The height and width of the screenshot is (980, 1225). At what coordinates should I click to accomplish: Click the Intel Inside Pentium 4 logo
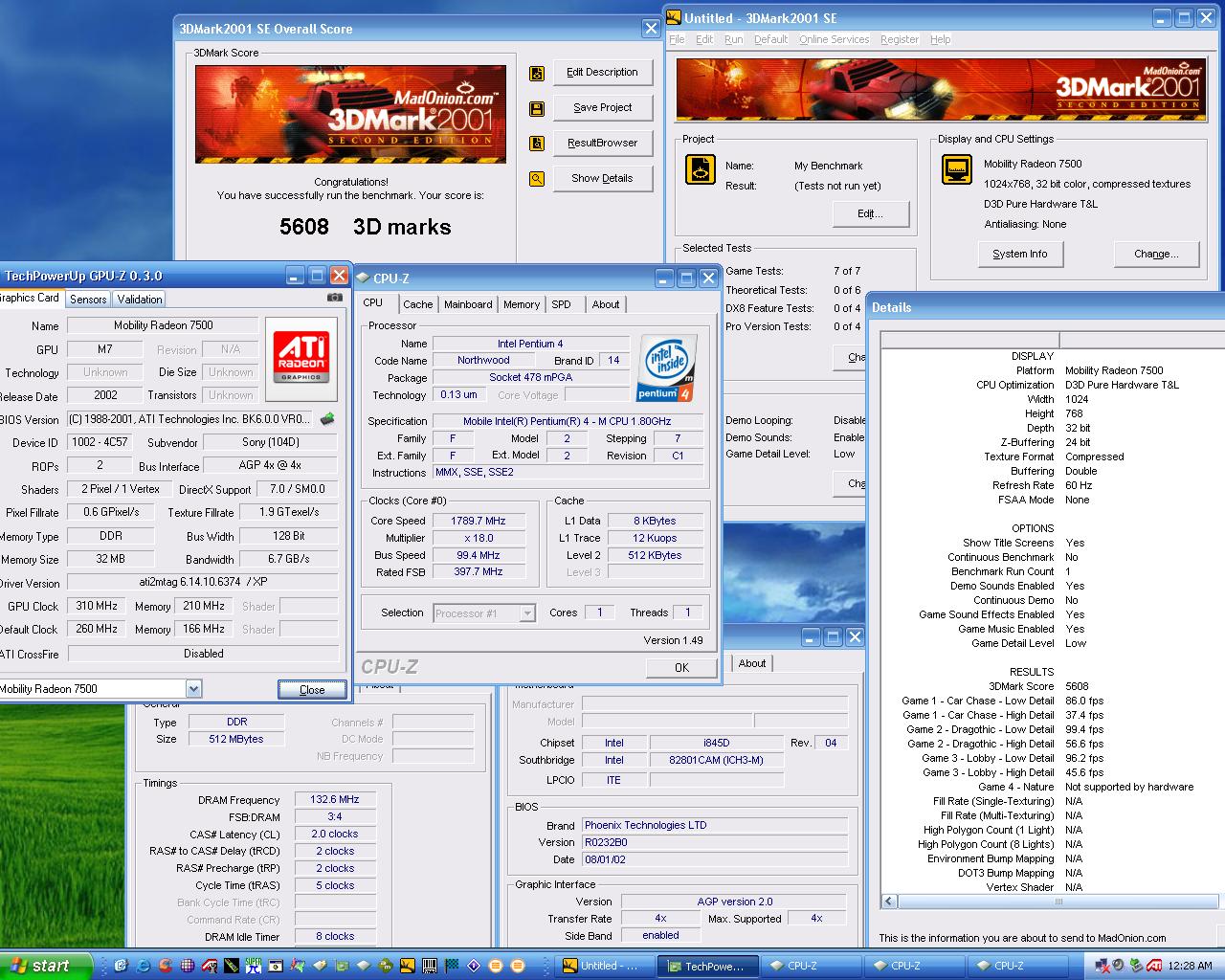pos(666,367)
